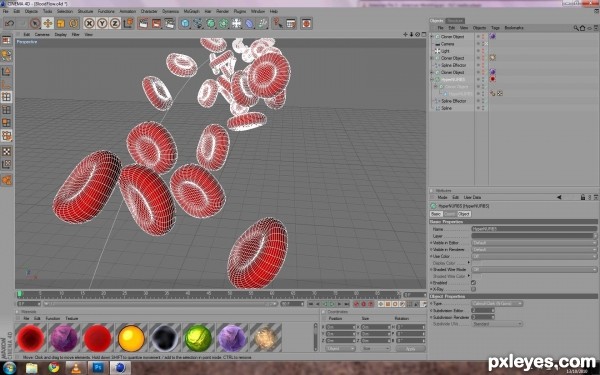
Task: Click Objects manager search magnifier icon
Action: [576, 28]
